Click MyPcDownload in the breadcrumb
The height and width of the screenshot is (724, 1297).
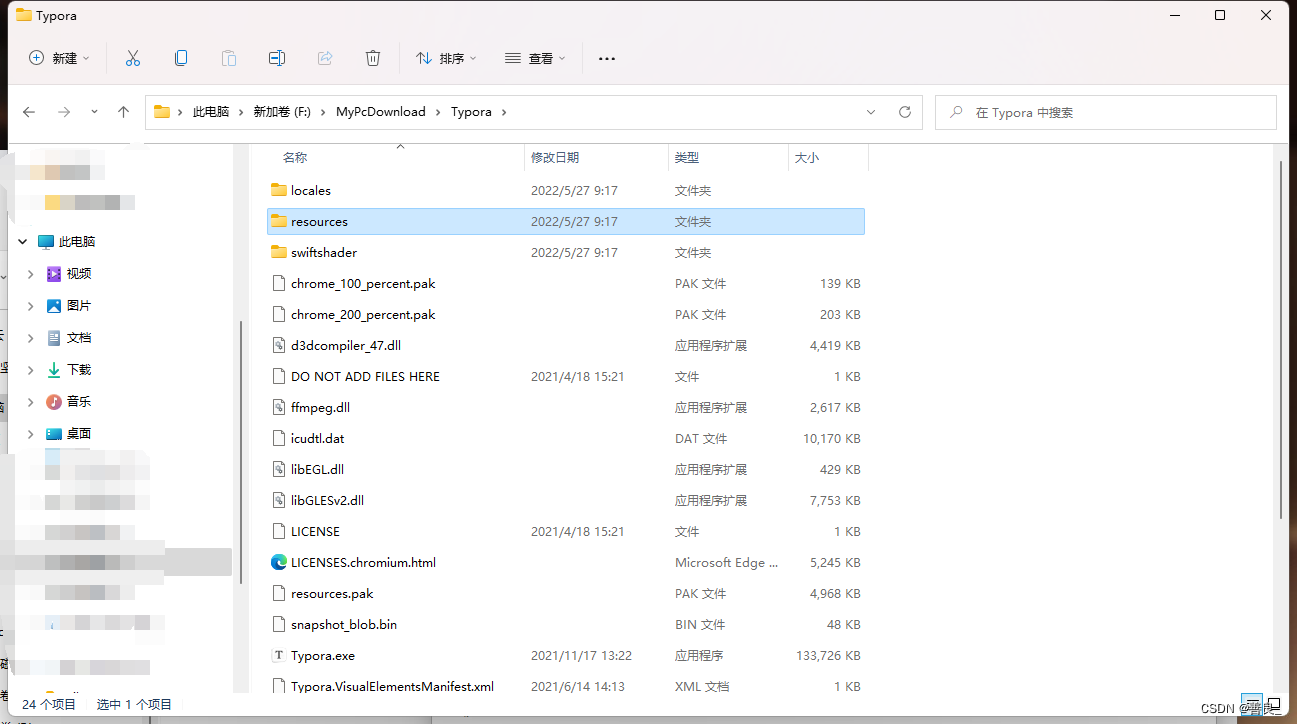pyautogui.click(x=381, y=112)
